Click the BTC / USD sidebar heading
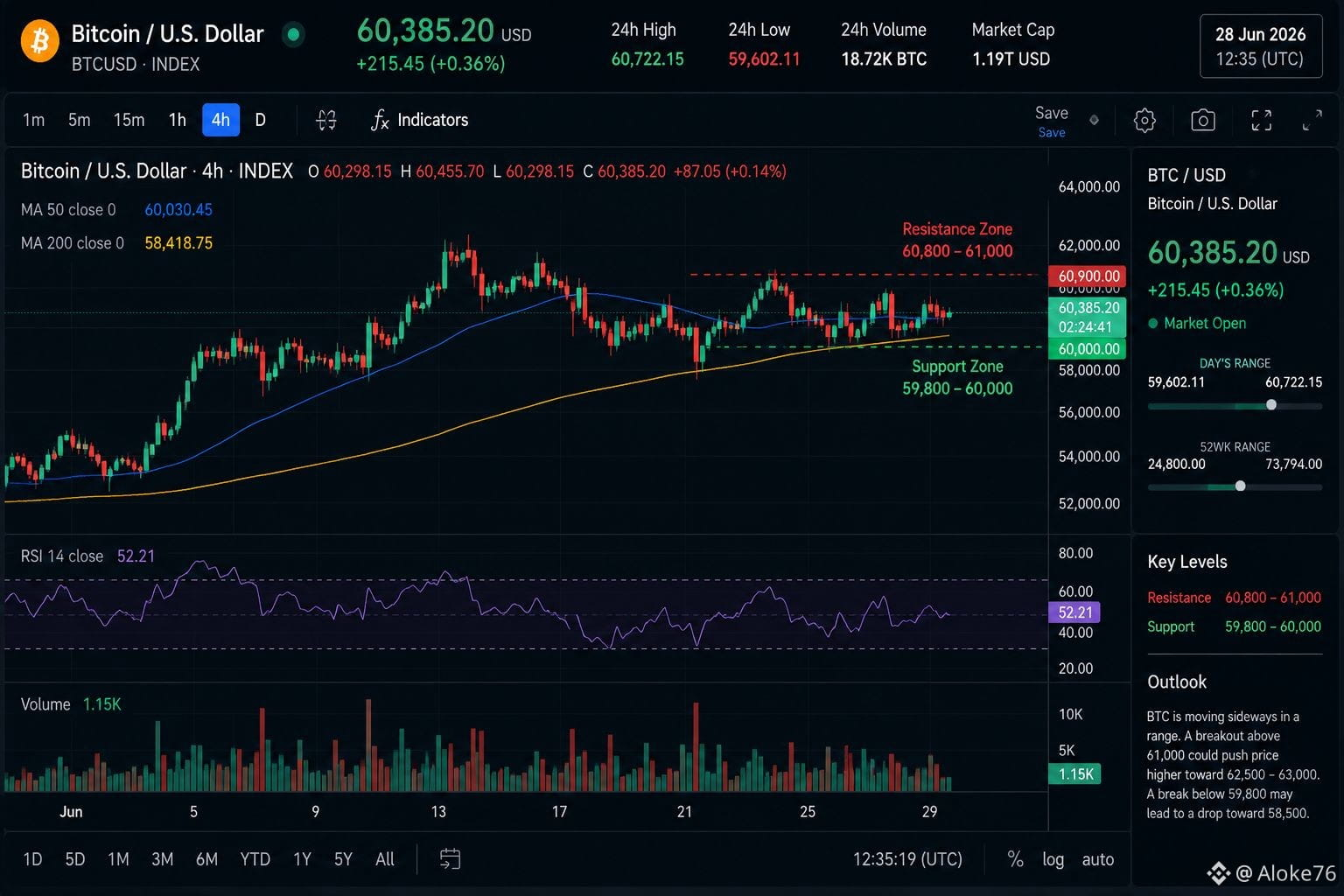This screenshot has height=896, width=1344. (1186, 175)
